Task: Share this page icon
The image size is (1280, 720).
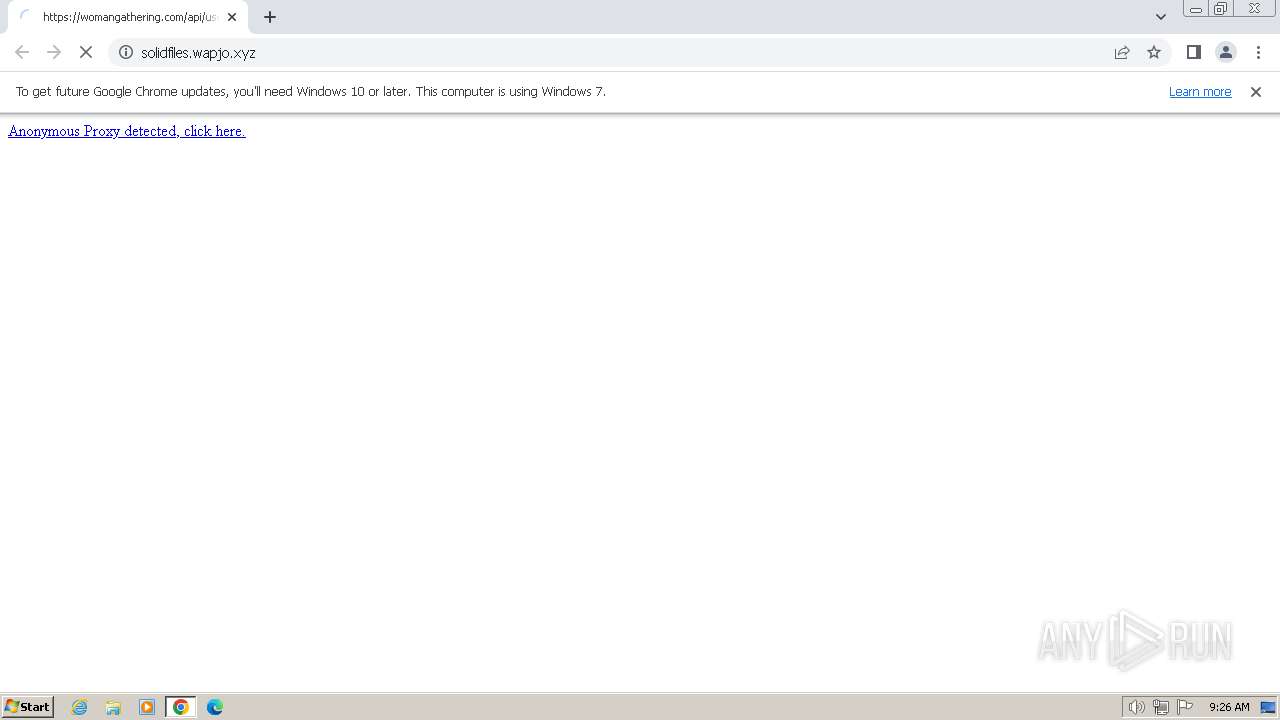Action: point(1122,52)
